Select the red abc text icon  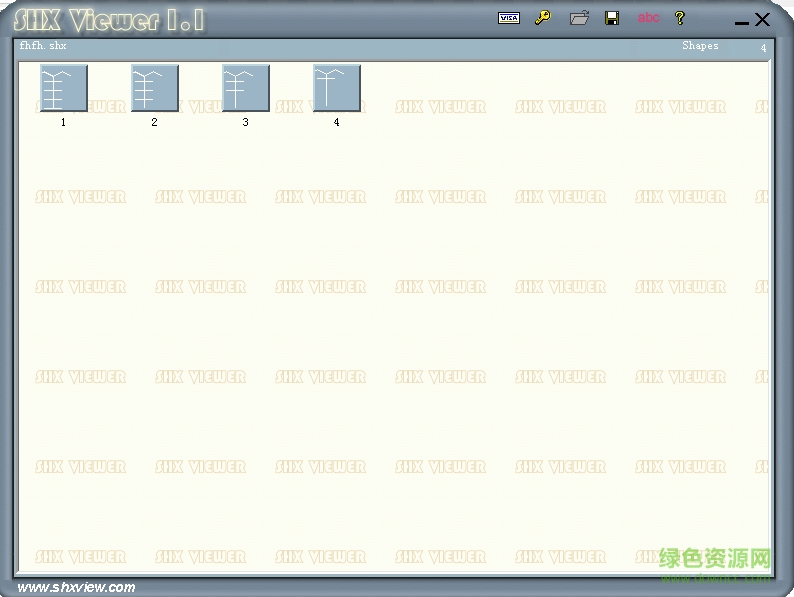[649, 18]
